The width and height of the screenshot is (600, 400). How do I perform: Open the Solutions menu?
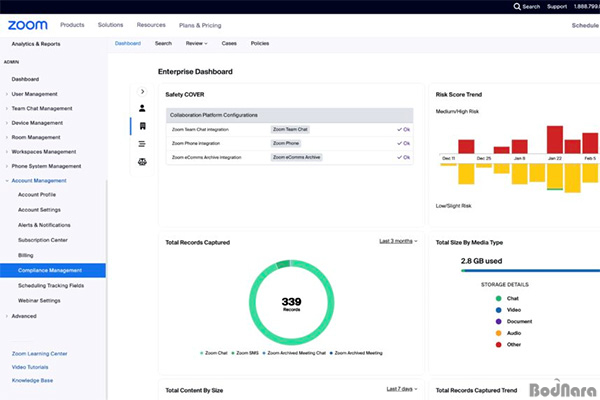pyautogui.click(x=110, y=25)
